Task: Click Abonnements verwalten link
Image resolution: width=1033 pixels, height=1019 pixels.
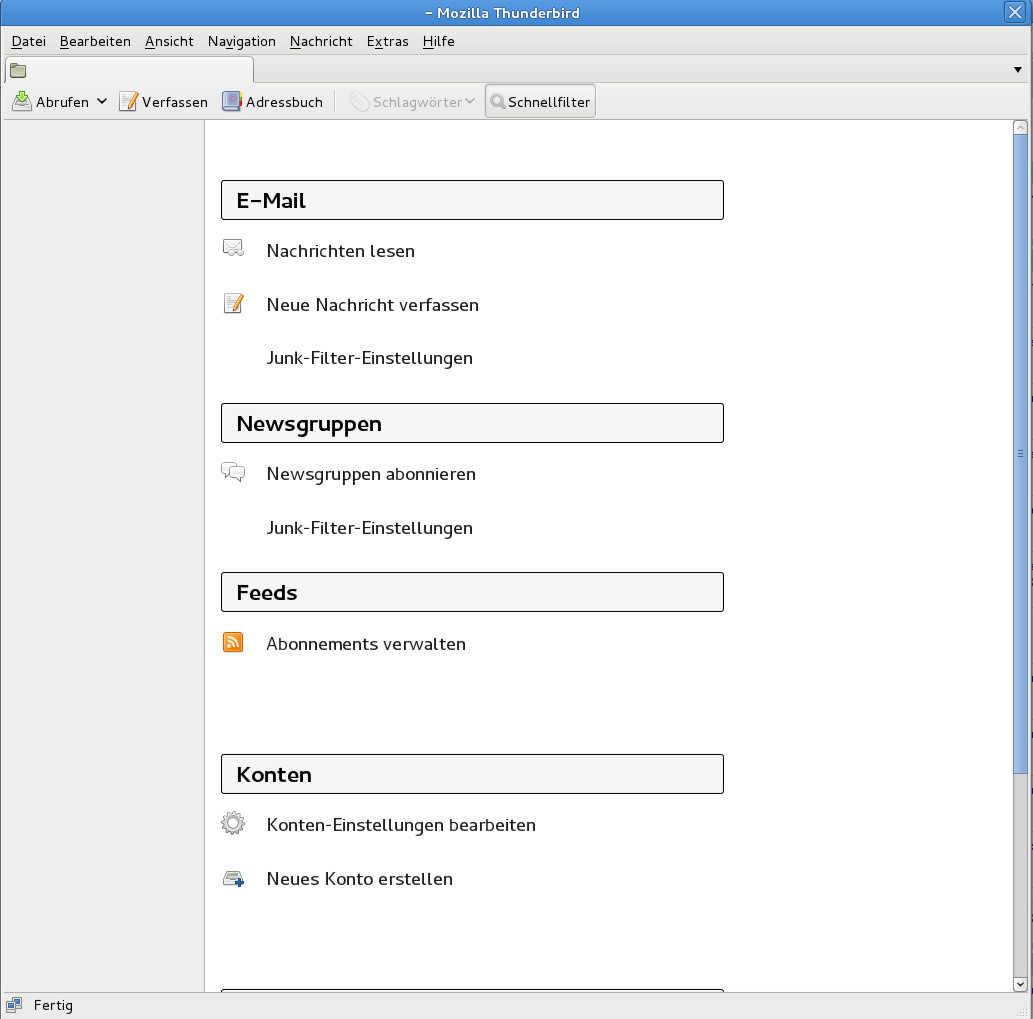Action: click(366, 644)
